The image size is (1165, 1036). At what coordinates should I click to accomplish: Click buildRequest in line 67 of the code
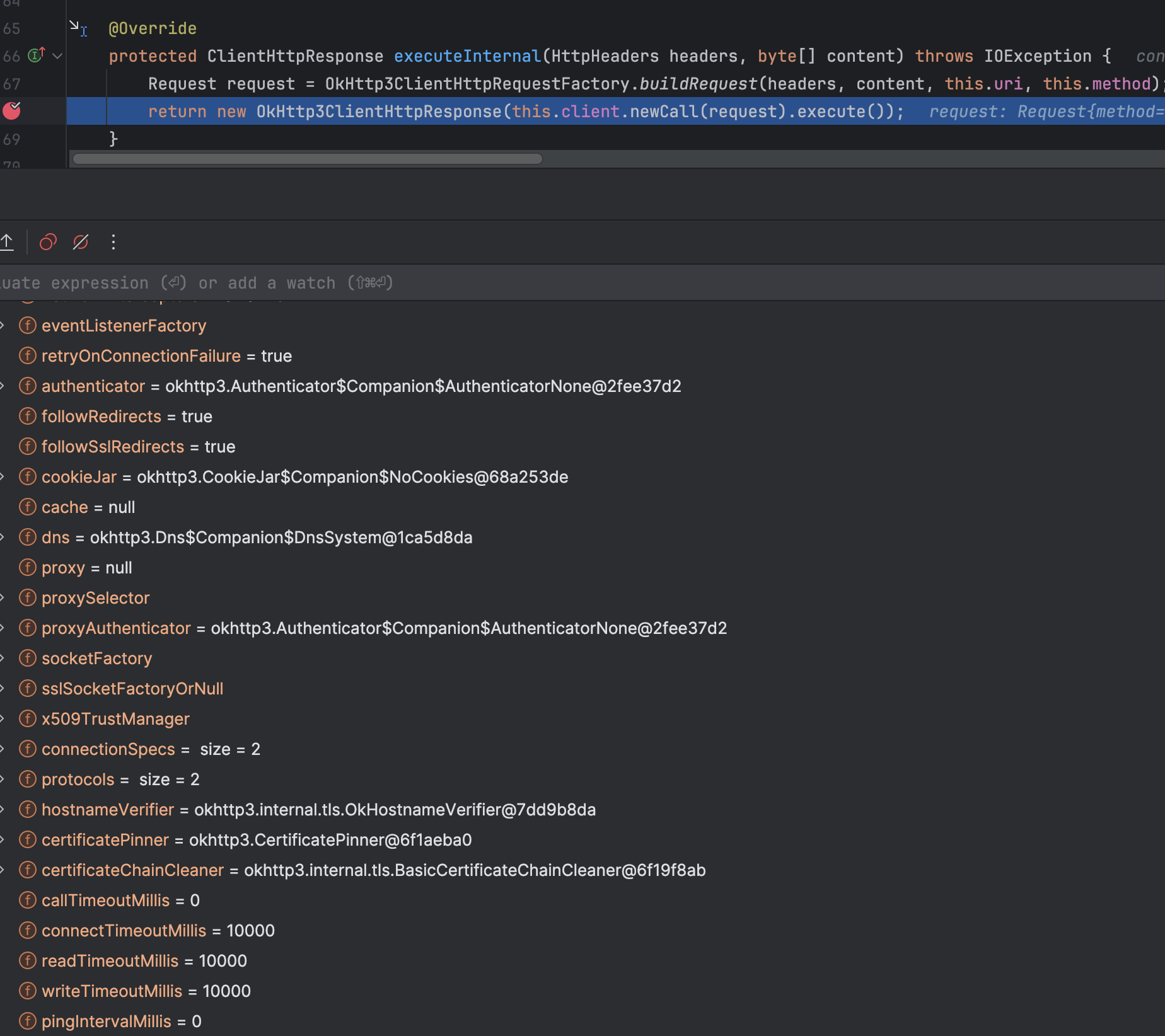coord(698,84)
